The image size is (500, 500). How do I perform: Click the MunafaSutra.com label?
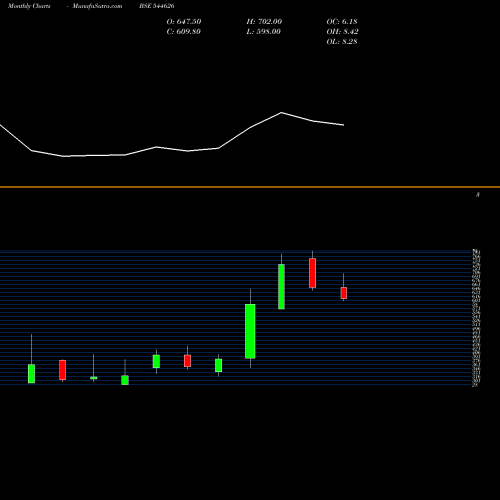tap(97, 6)
